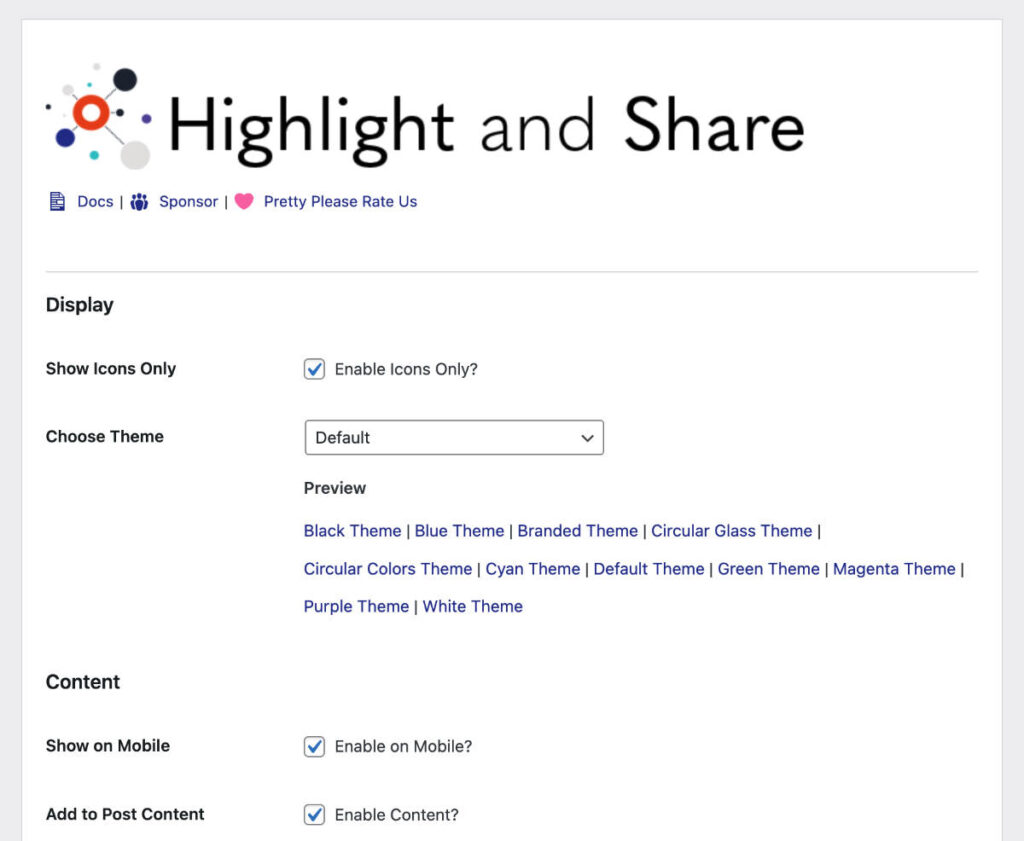Screen dimensions: 1024x841
Task: Toggle Enable Content checkbox
Action: (314, 814)
